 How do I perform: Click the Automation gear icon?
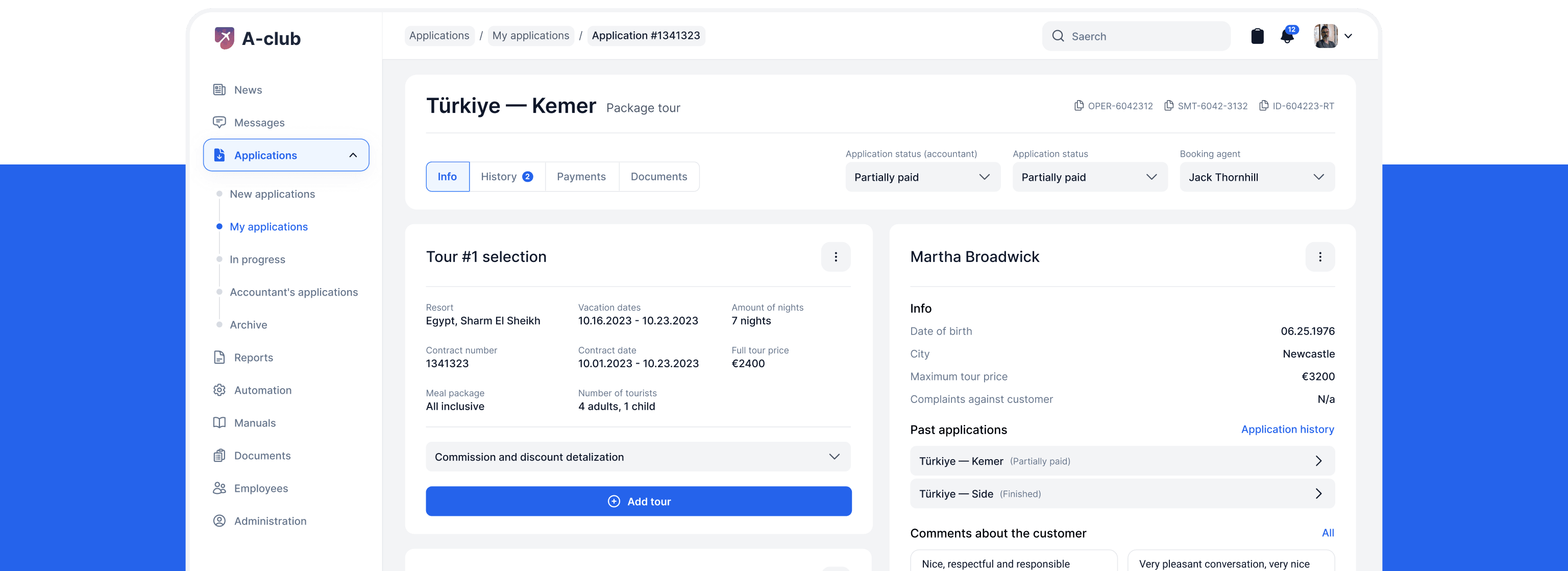pos(219,390)
